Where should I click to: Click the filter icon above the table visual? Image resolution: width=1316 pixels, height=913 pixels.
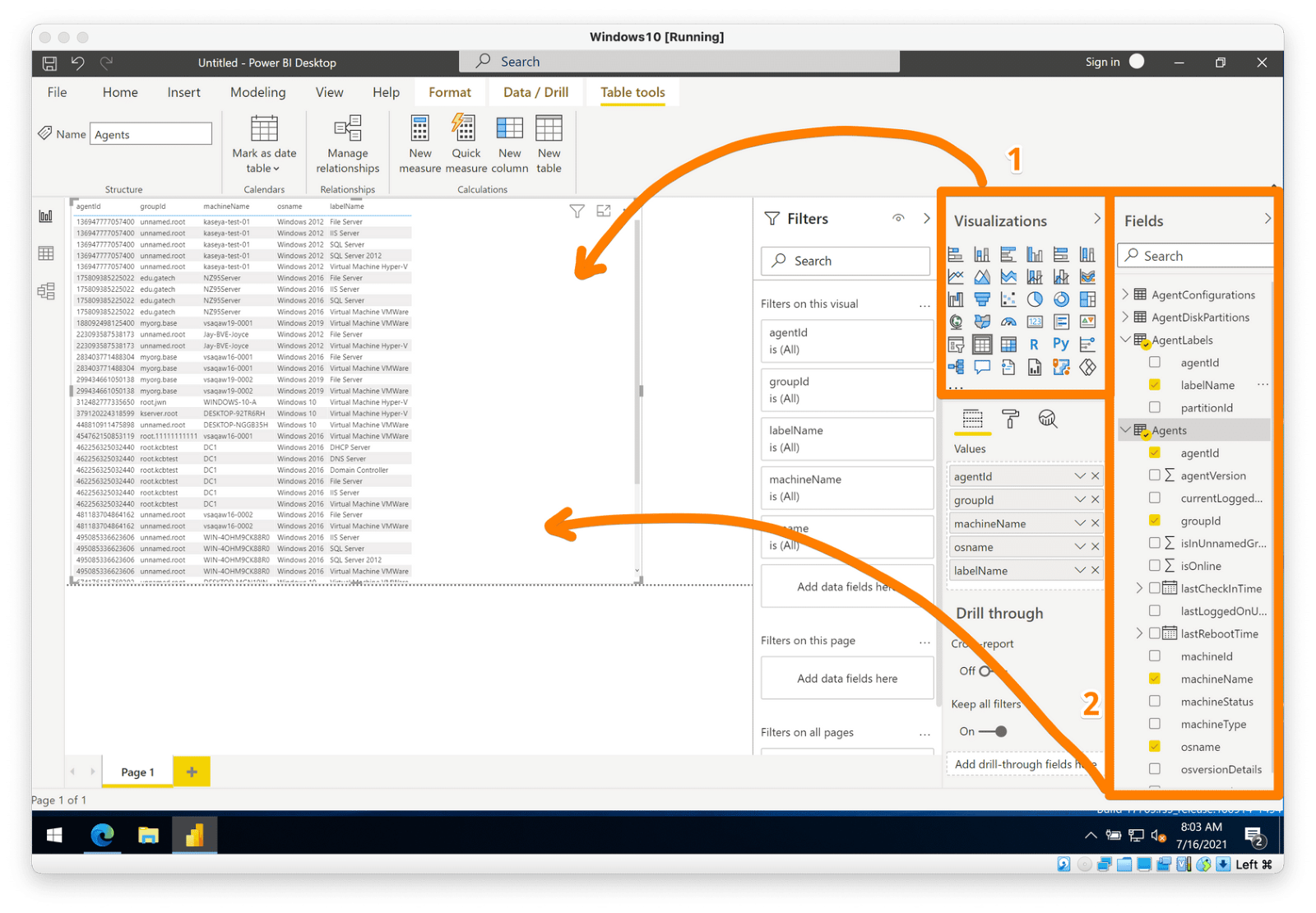(x=577, y=211)
